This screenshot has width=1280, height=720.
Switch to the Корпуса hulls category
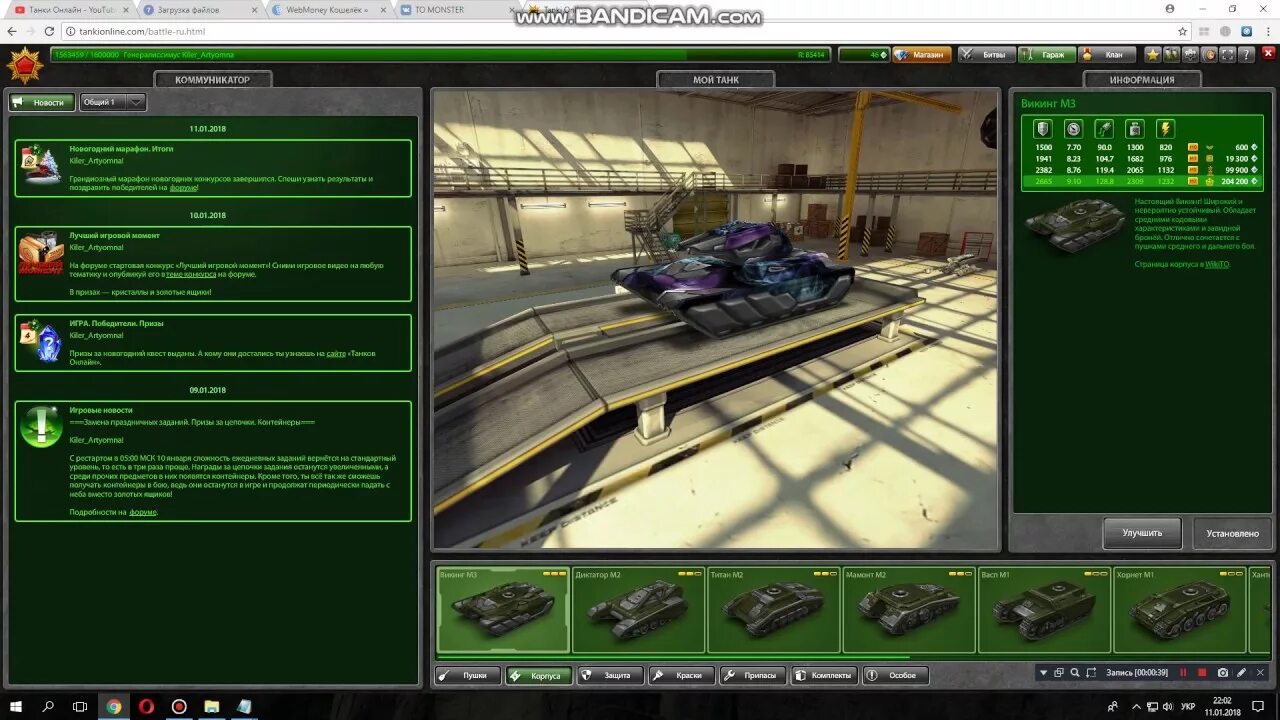(539, 676)
